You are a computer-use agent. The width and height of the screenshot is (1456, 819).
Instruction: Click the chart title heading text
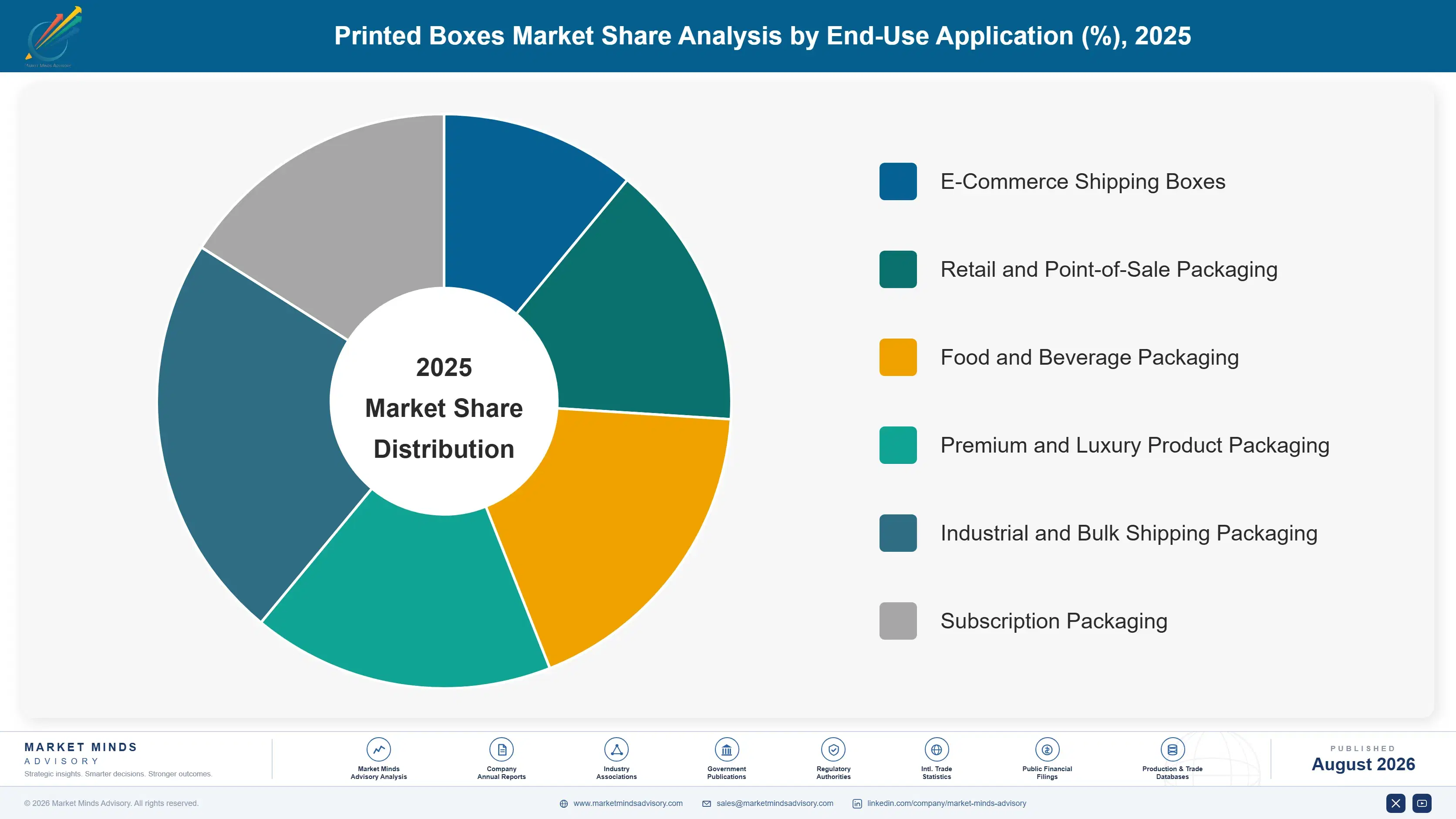click(762, 36)
